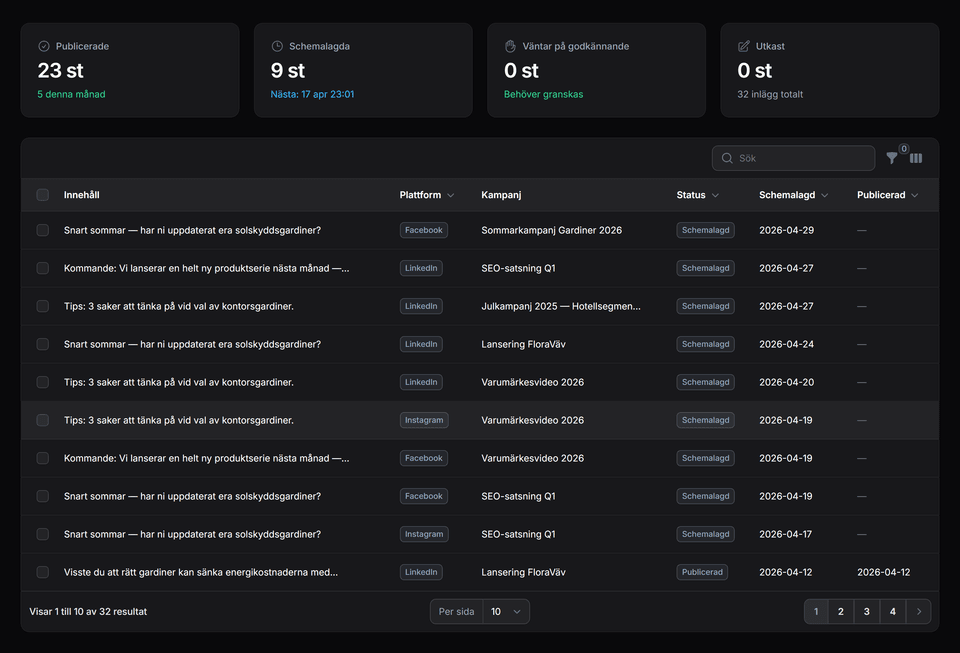Open the Julkampanj 2025 Hotellsegment campaign row
This screenshot has height=653, width=960.
click(x=560, y=306)
